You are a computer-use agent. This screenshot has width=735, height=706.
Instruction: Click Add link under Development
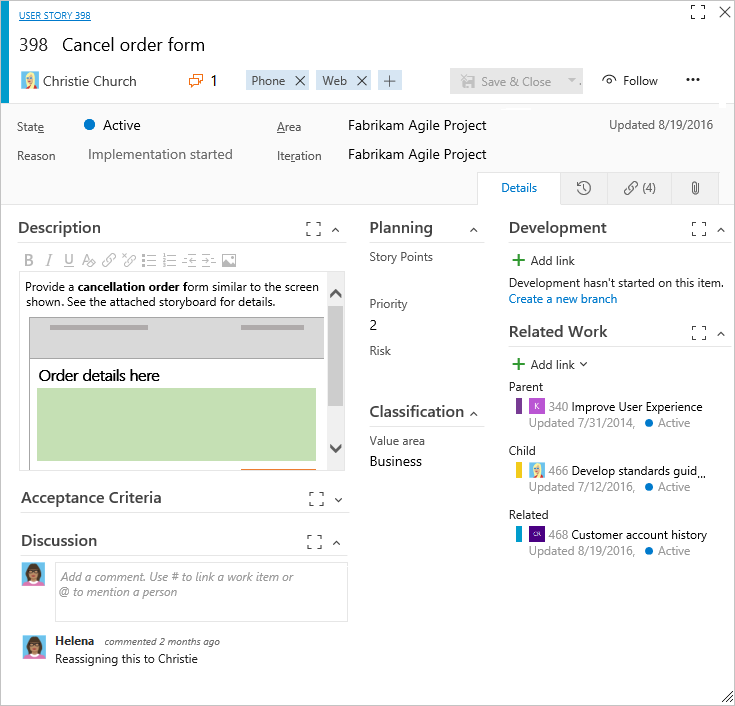(544, 261)
